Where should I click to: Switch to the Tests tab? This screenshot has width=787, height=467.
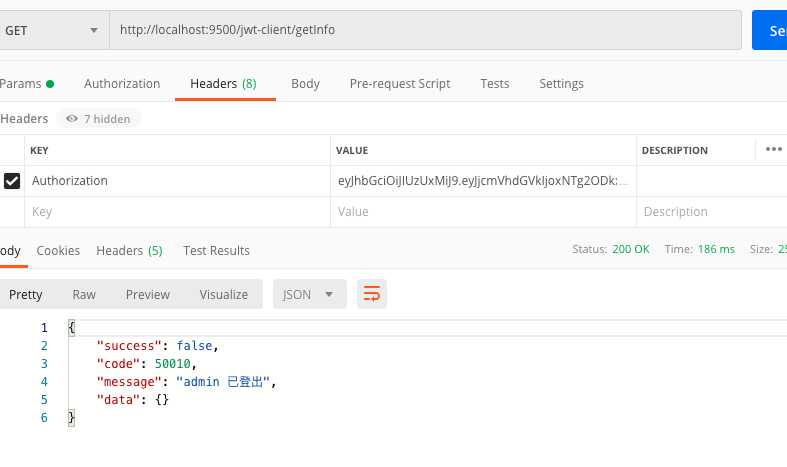(494, 84)
